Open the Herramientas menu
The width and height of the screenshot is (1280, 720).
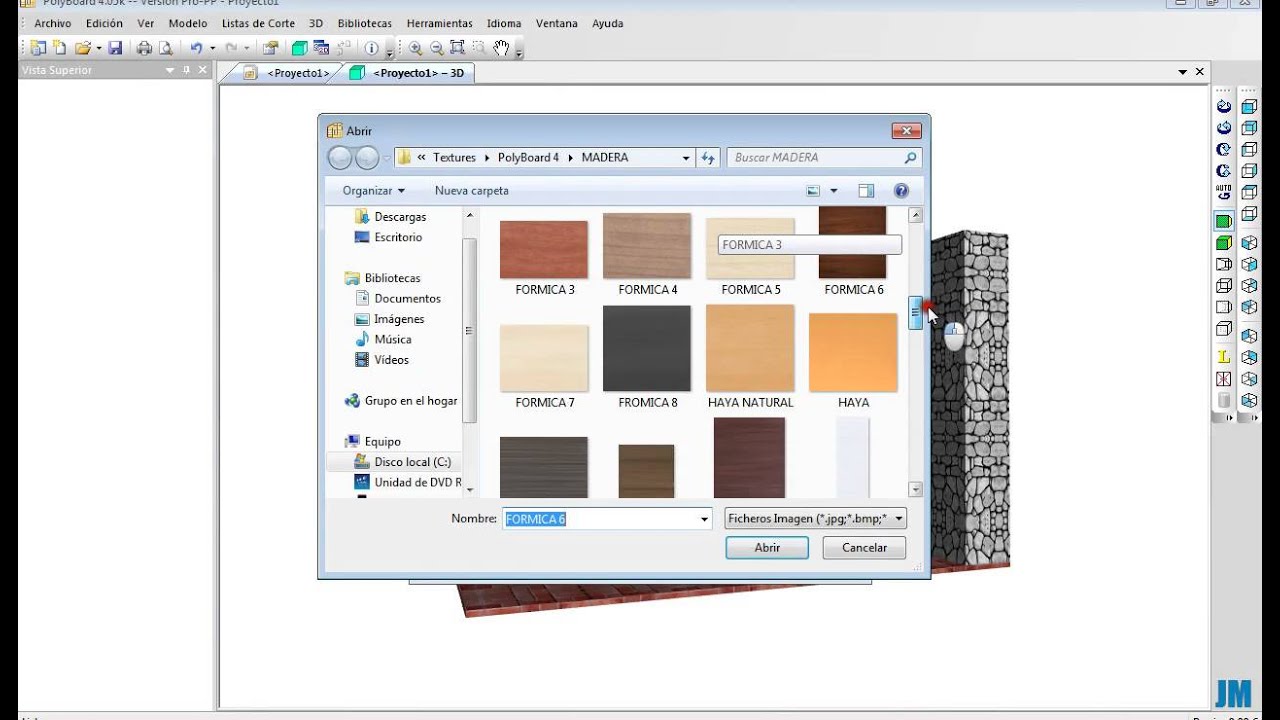tap(440, 23)
